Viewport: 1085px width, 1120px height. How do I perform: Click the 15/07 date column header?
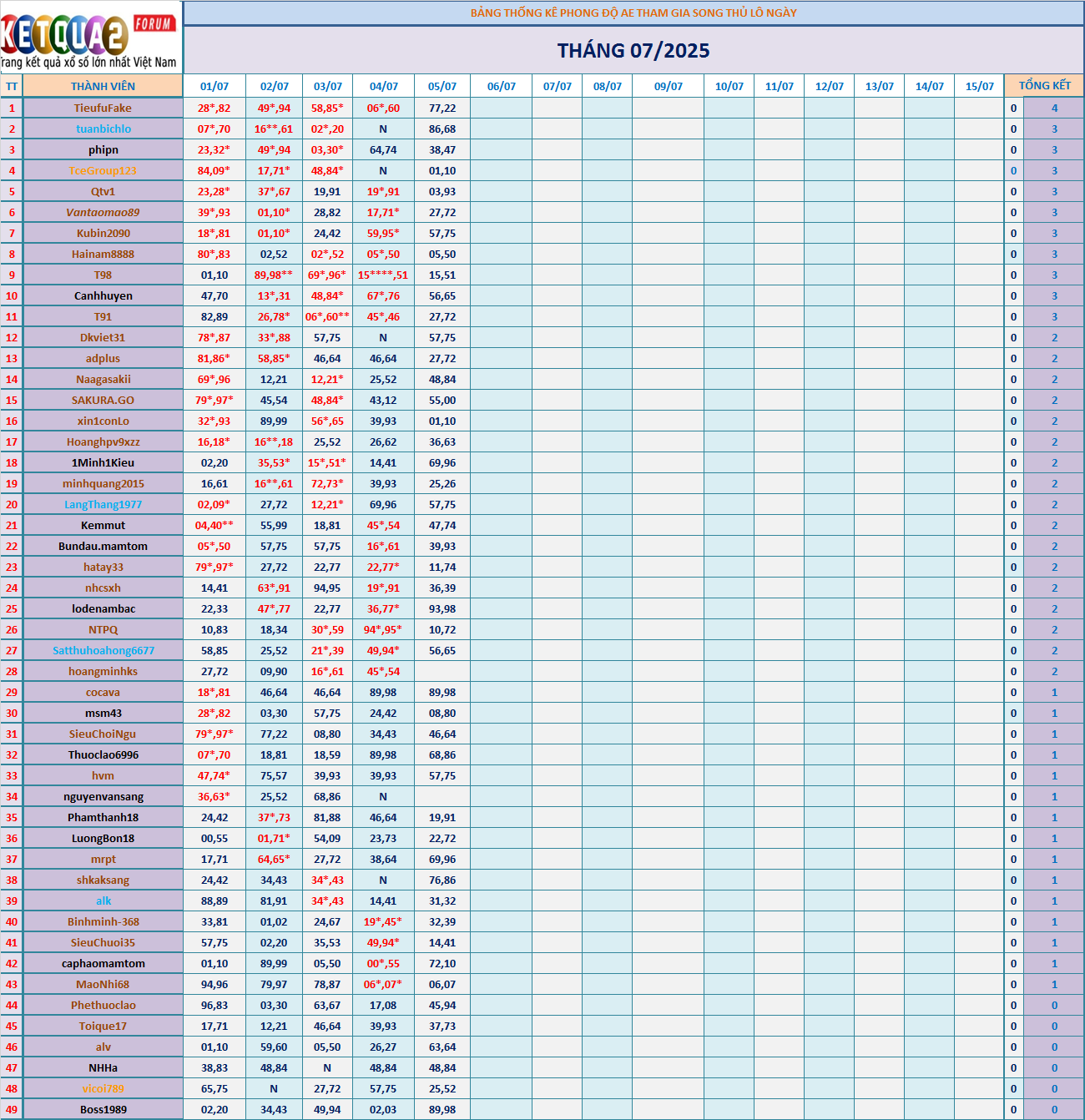979,86
